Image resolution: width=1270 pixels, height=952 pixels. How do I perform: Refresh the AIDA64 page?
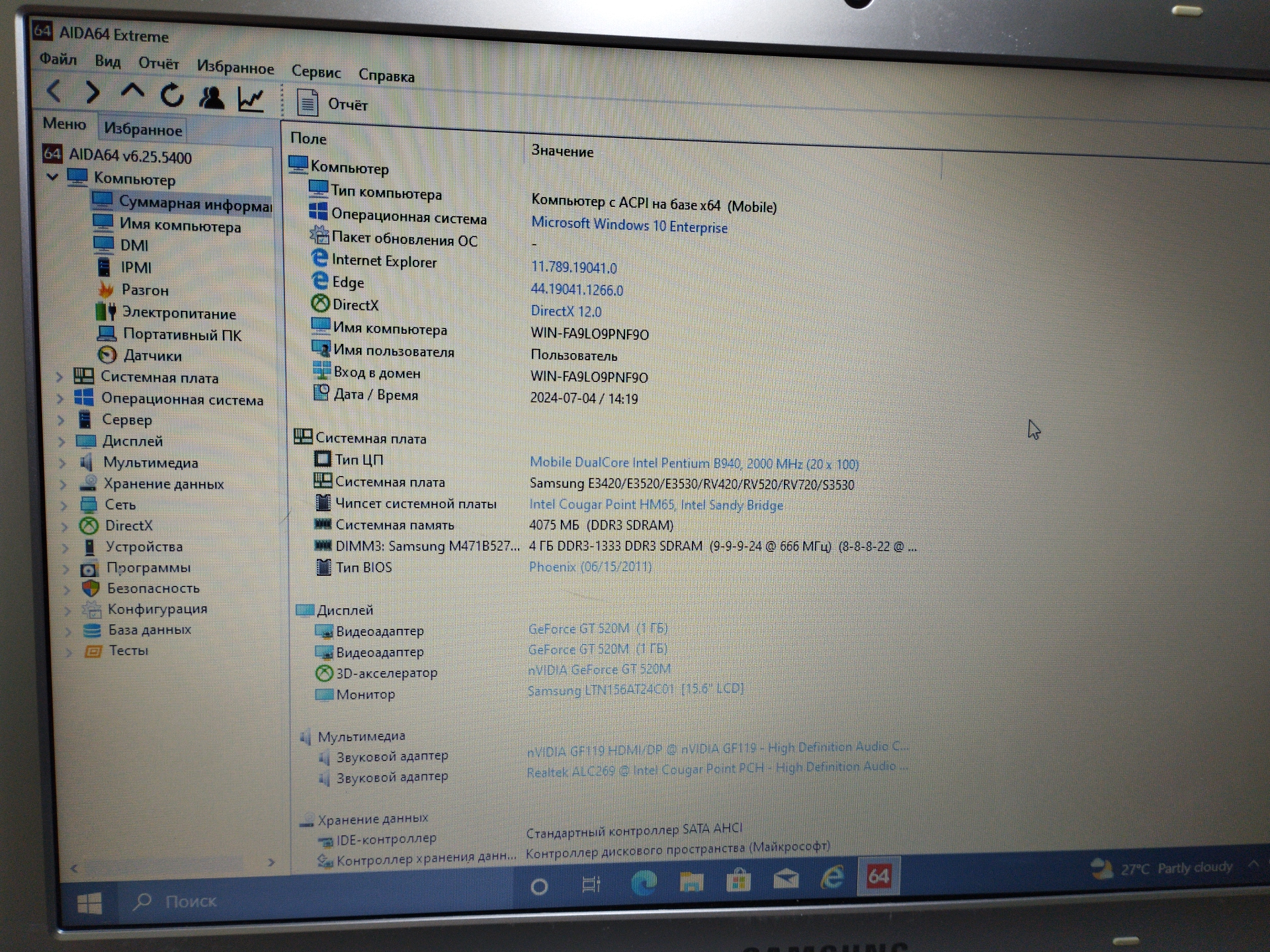coord(172,96)
